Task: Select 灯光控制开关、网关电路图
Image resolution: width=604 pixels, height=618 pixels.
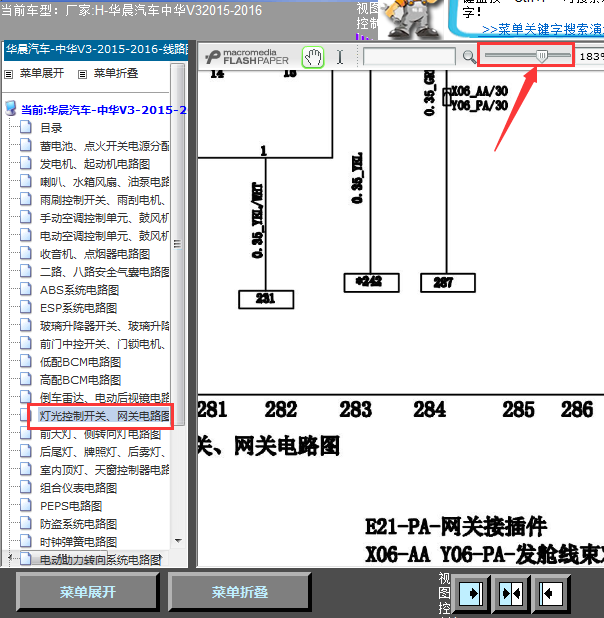Action: point(104,416)
